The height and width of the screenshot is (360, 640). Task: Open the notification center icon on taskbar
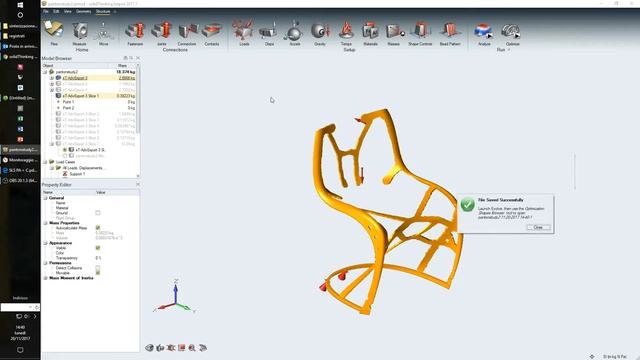pyautogui.click(x=20, y=350)
